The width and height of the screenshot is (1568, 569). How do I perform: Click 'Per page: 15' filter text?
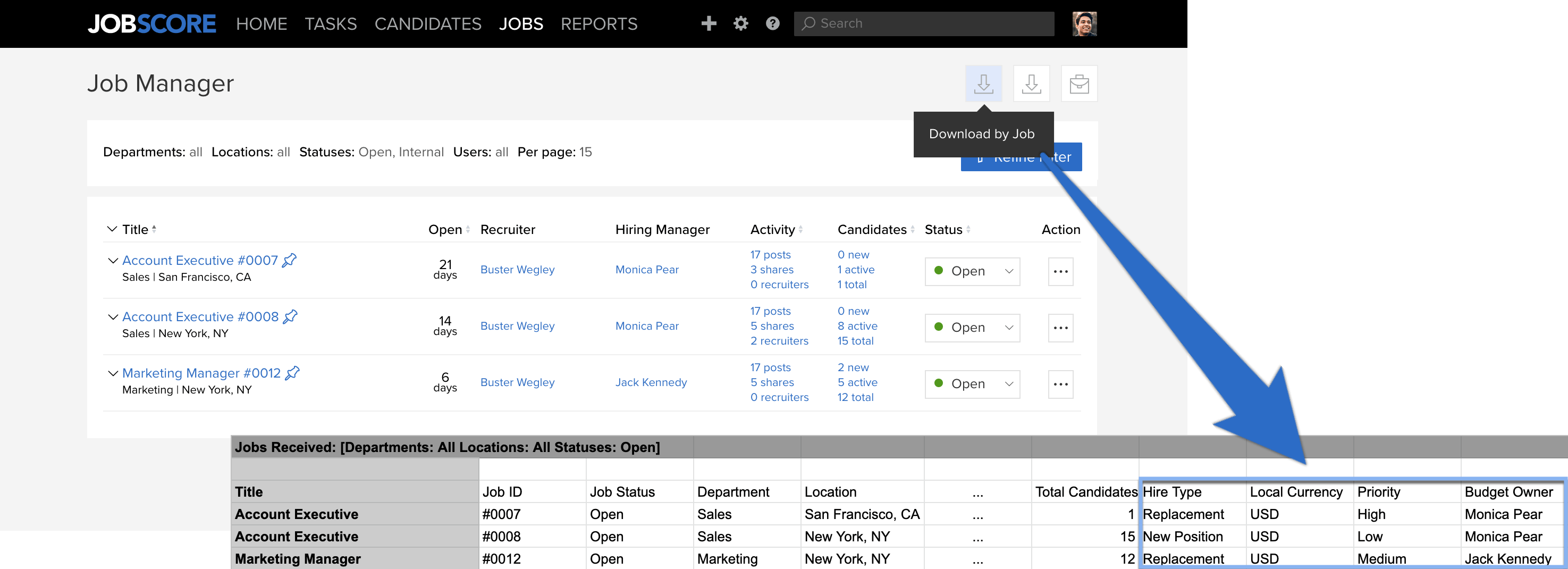(x=554, y=152)
